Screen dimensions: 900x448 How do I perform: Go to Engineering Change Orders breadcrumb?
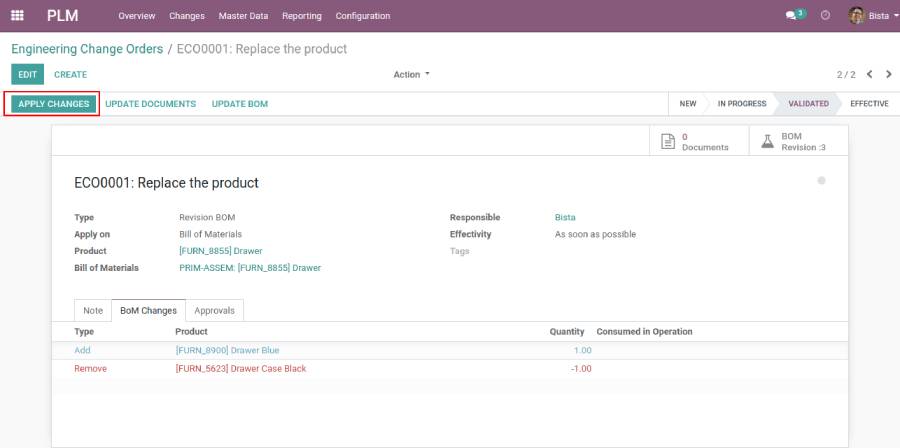click(x=87, y=49)
